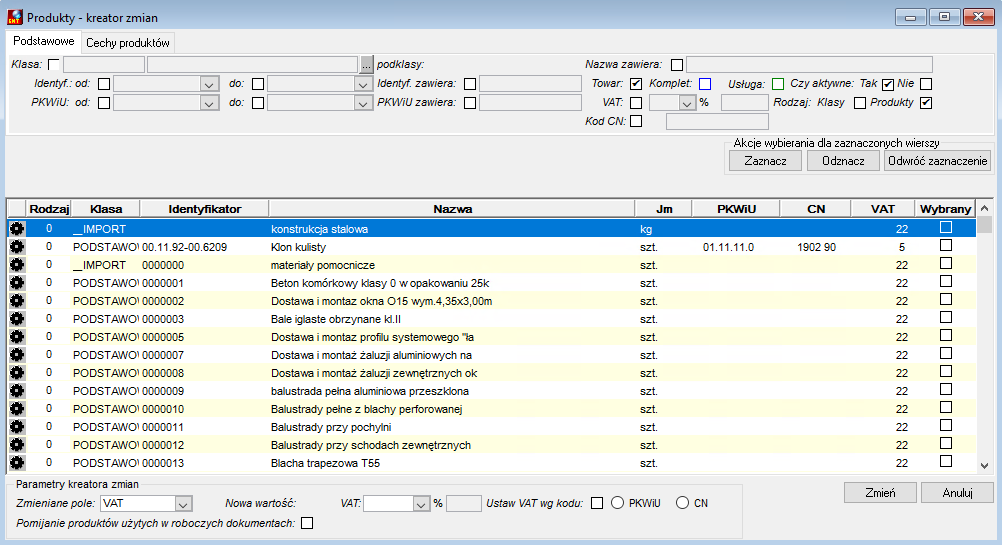The image size is (1002, 545).
Task: Open the Nowa wartość VAT dropdown
Action: tap(421, 503)
